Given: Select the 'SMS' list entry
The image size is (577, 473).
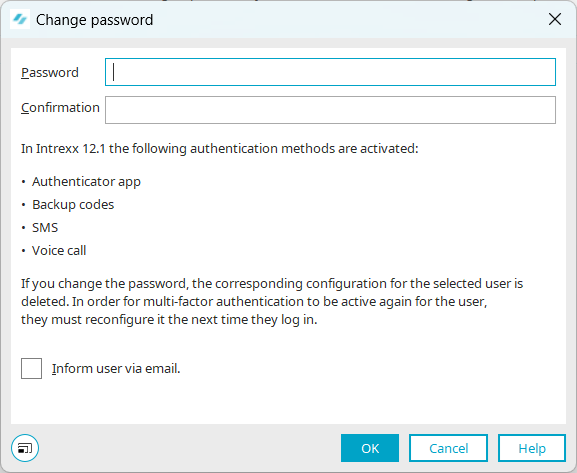Looking at the screenshot, I should tap(45, 227).
